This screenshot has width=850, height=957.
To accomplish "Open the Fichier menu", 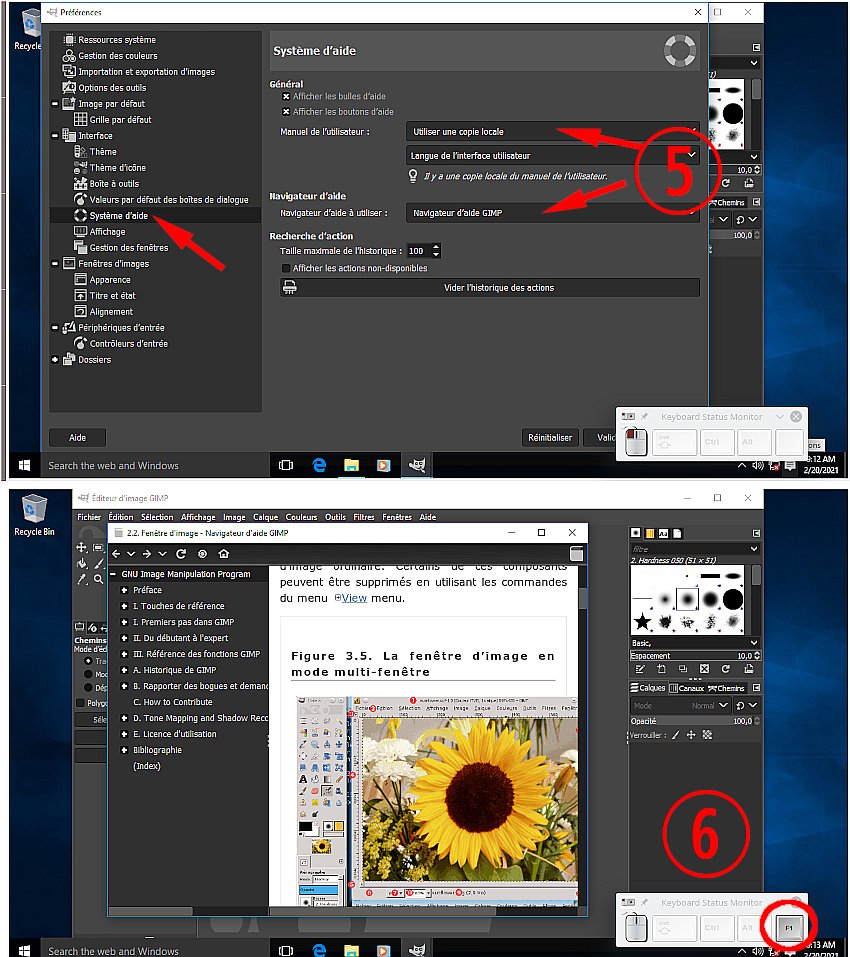I will (89, 517).
